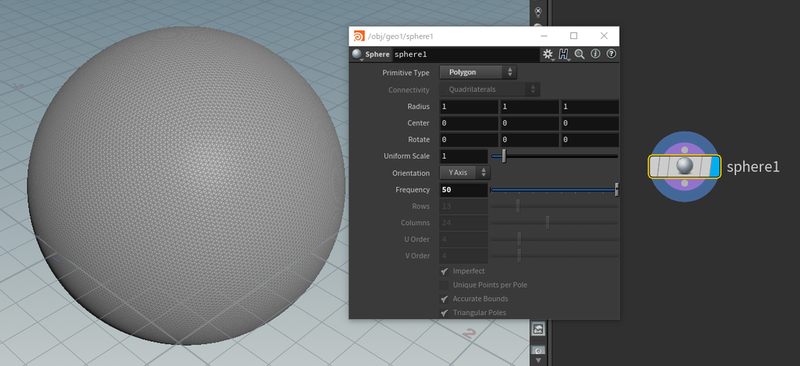The width and height of the screenshot is (800, 366).
Task: Click the U Order value field
Action: tap(464, 239)
